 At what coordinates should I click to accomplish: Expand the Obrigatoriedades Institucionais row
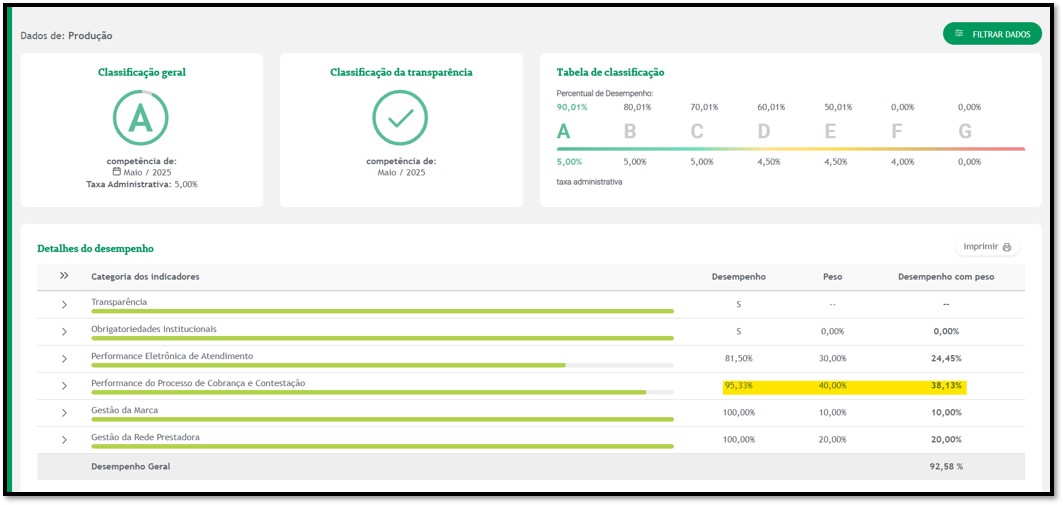(x=64, y=331)
